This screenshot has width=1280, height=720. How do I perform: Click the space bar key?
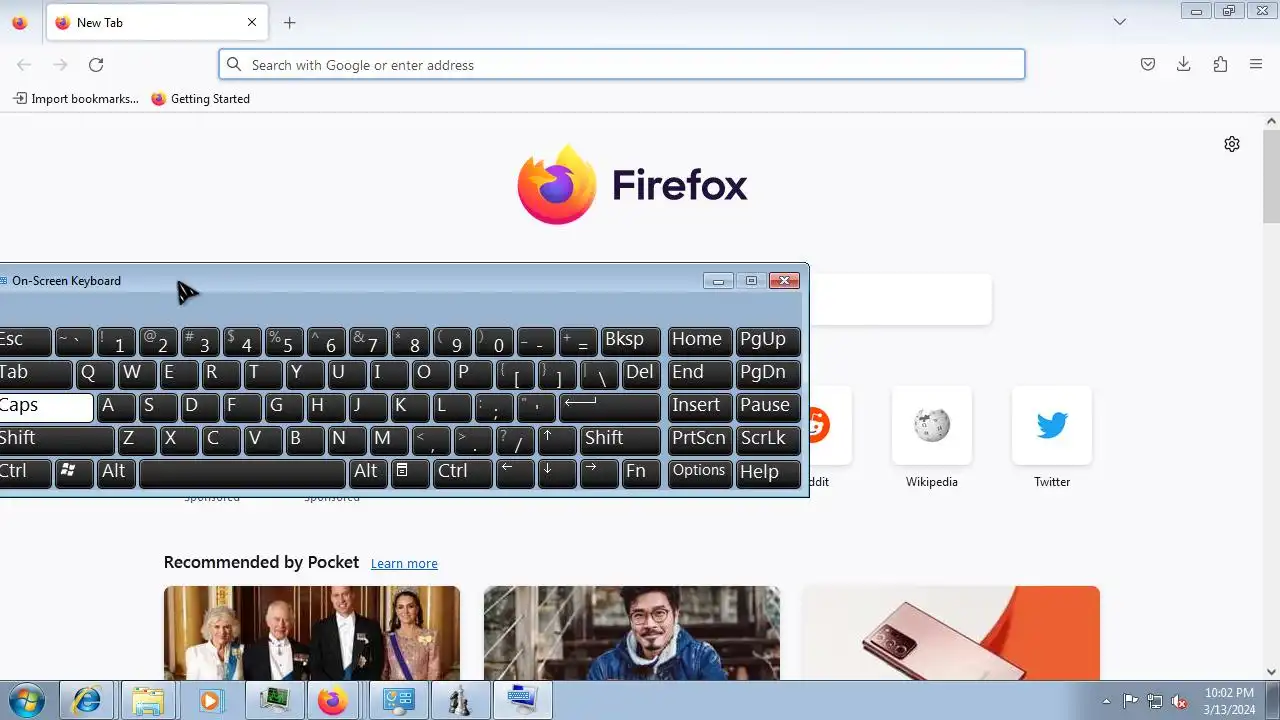click(x=242, y=472)
